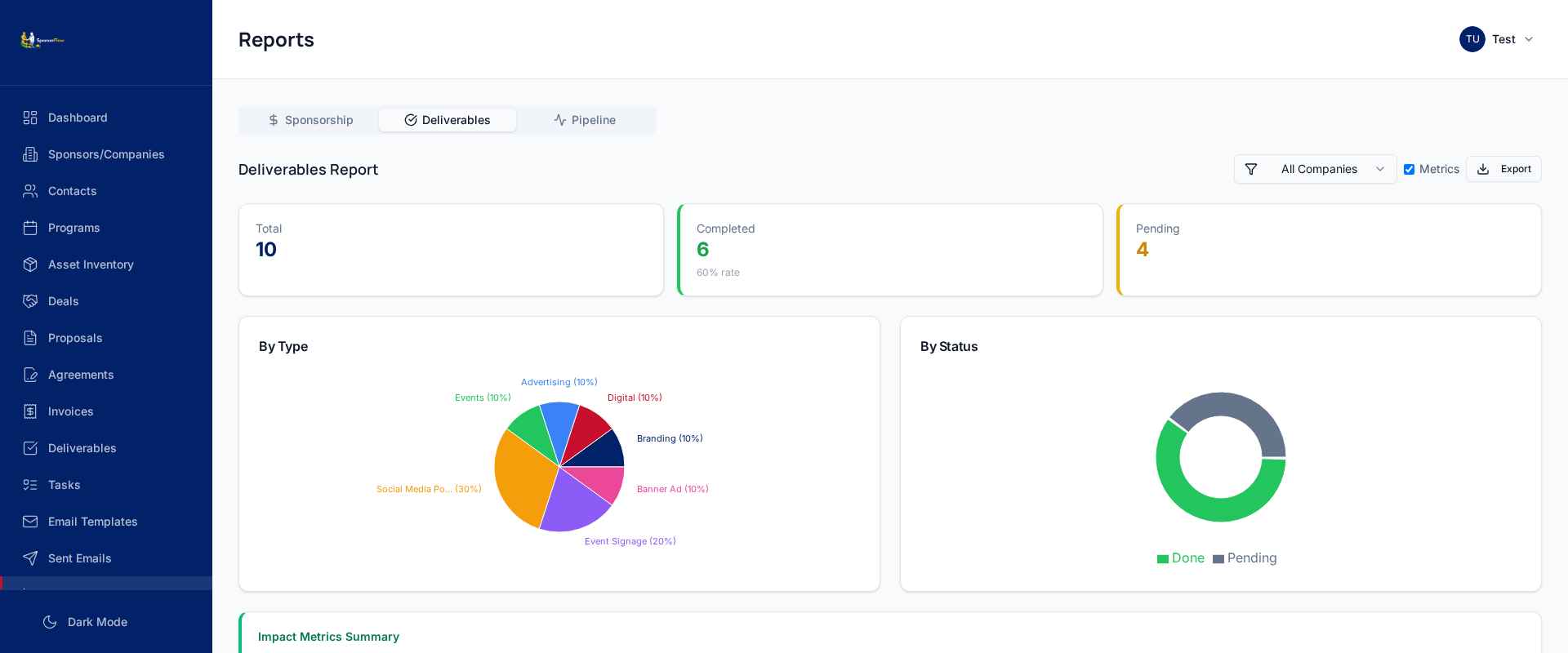
Task: Click the Tasks checklist icon
Action: pyautogui.click(x=30, y=485)
